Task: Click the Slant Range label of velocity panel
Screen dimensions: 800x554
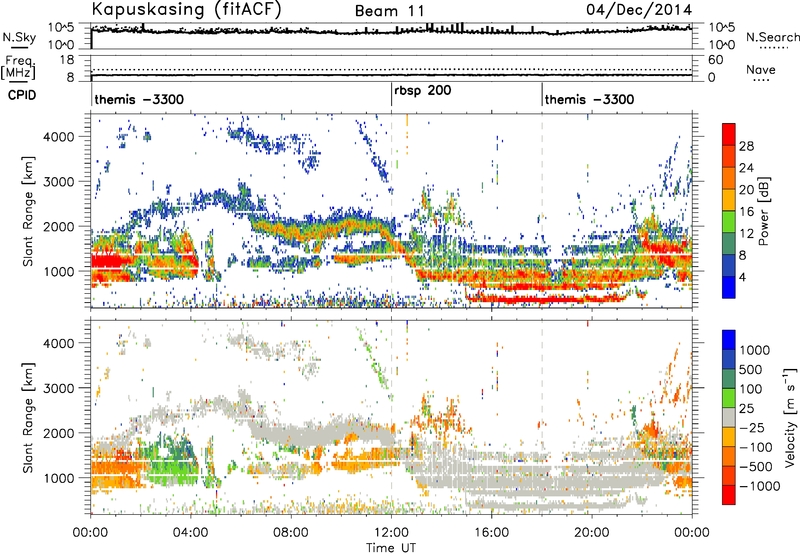Action: pos(28,417)
